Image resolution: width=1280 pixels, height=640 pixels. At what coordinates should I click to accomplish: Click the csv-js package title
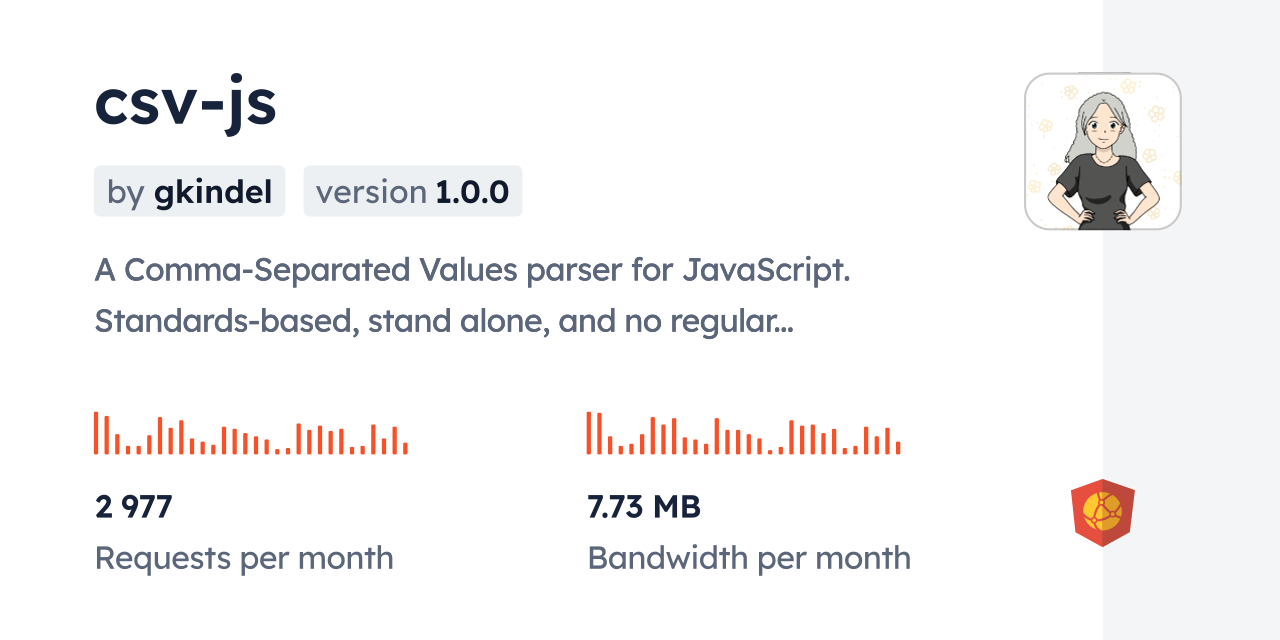pyautogui.click(x=185, y=104)
